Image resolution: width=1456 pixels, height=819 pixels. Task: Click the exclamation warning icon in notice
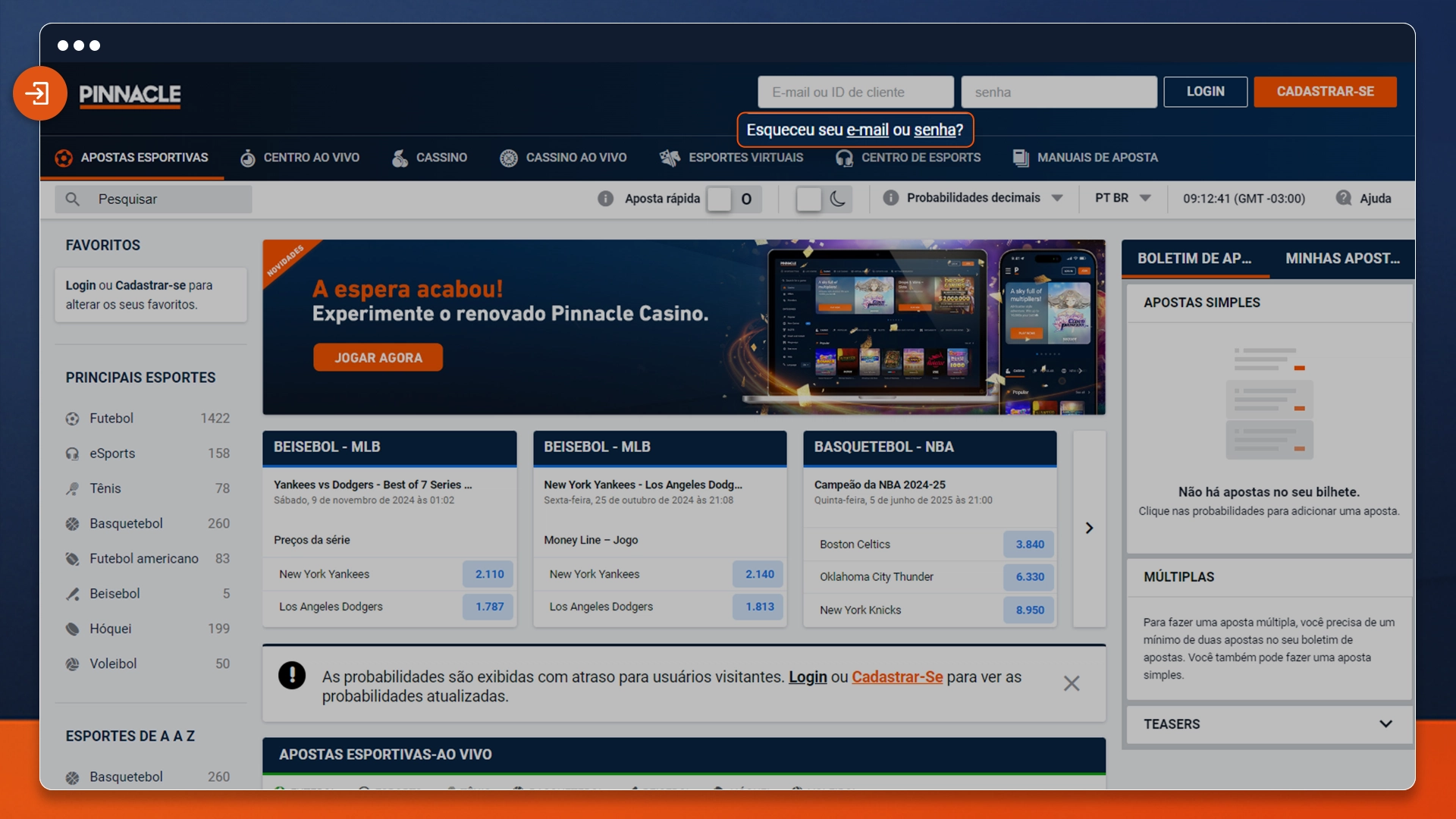(x=292, y=676)
